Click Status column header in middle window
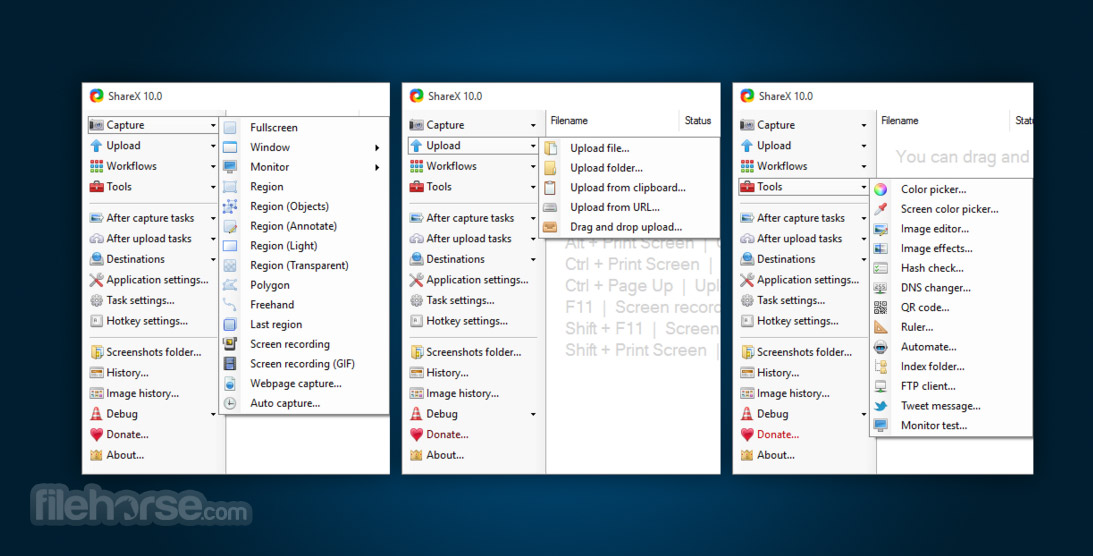 698,121
